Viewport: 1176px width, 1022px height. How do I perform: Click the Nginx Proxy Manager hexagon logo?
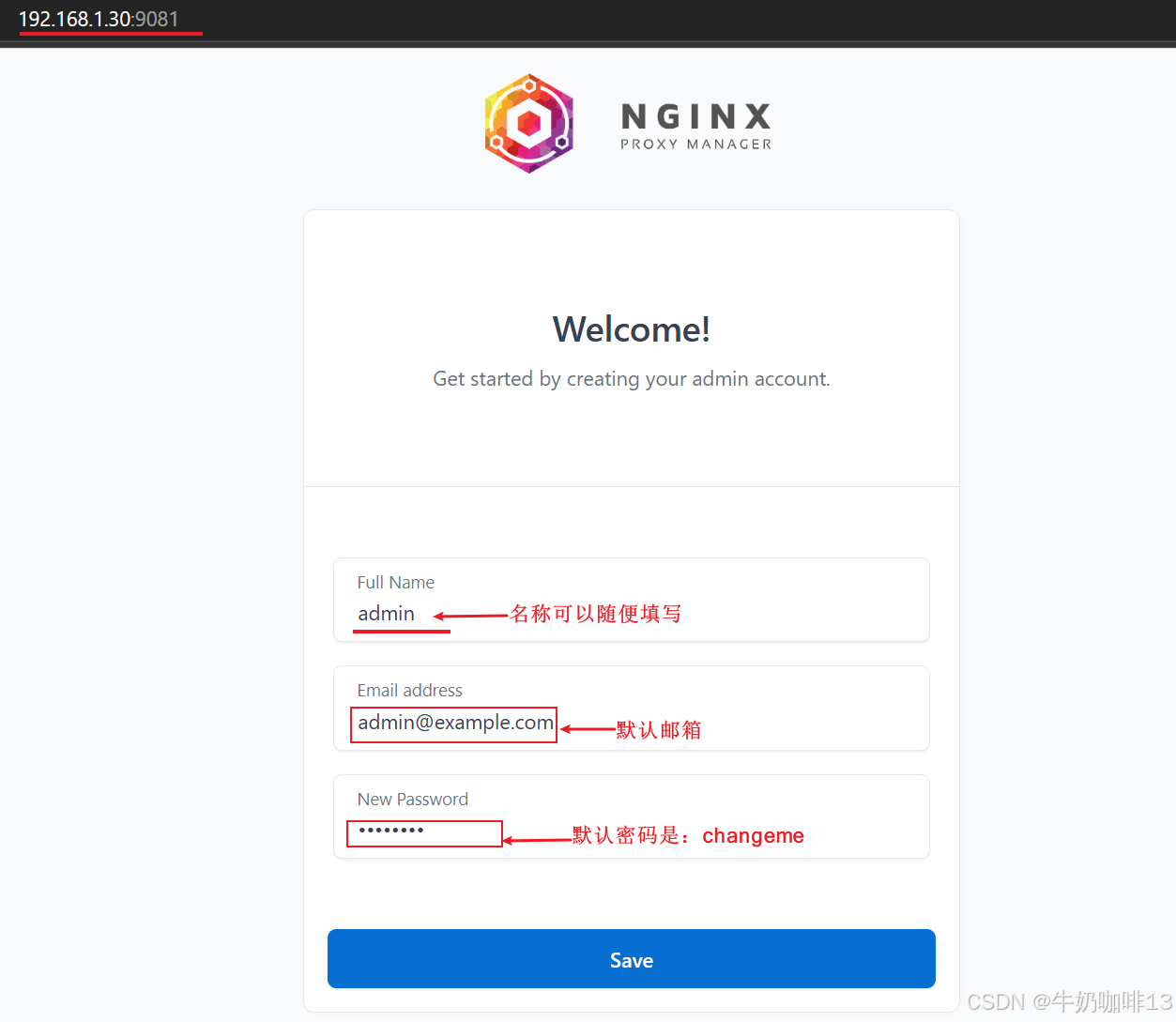coord(529,123)
